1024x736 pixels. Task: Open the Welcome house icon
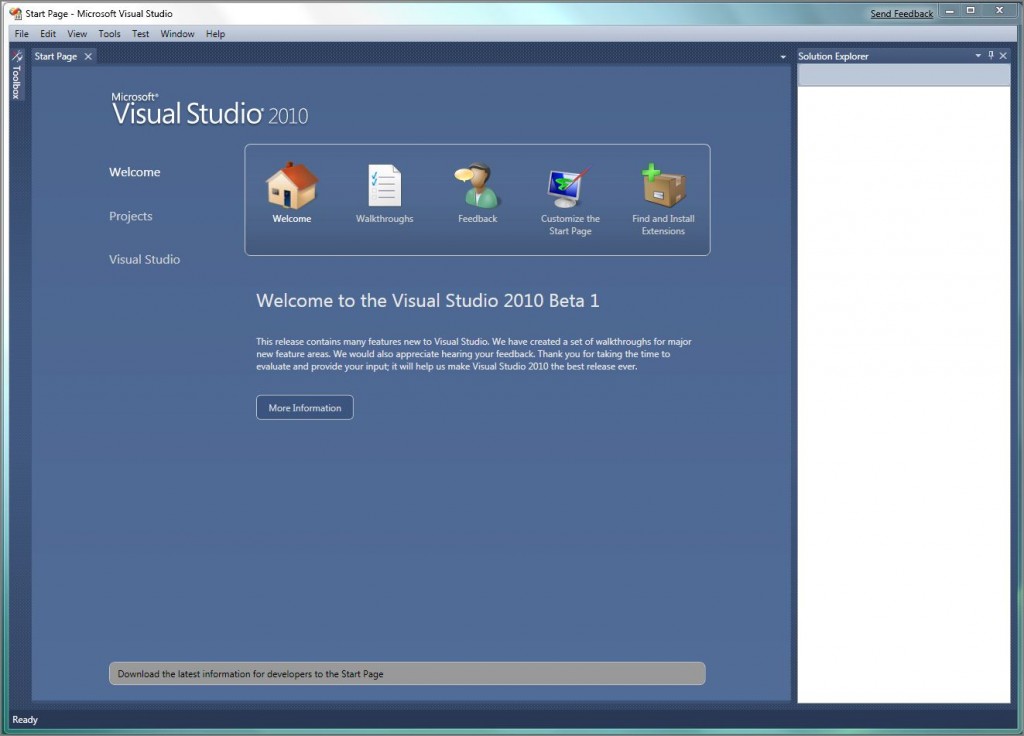click(x=291, y=186)
